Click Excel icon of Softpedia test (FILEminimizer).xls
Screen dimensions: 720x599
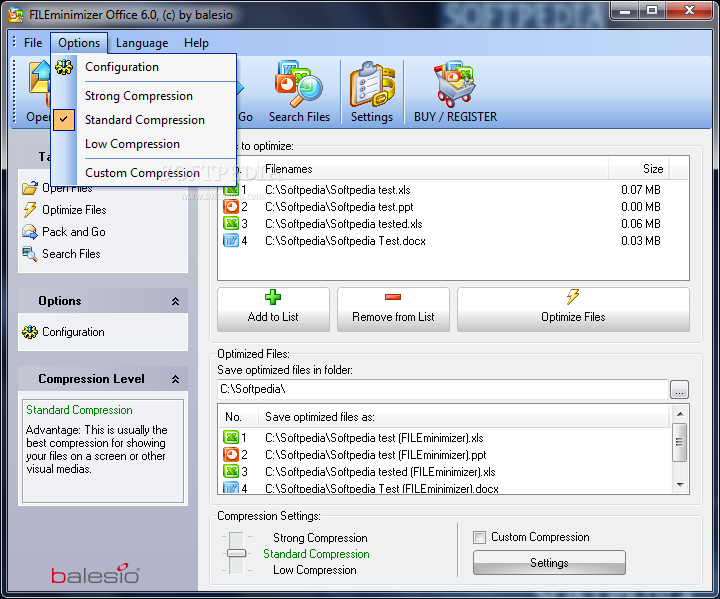pos(231,438)
